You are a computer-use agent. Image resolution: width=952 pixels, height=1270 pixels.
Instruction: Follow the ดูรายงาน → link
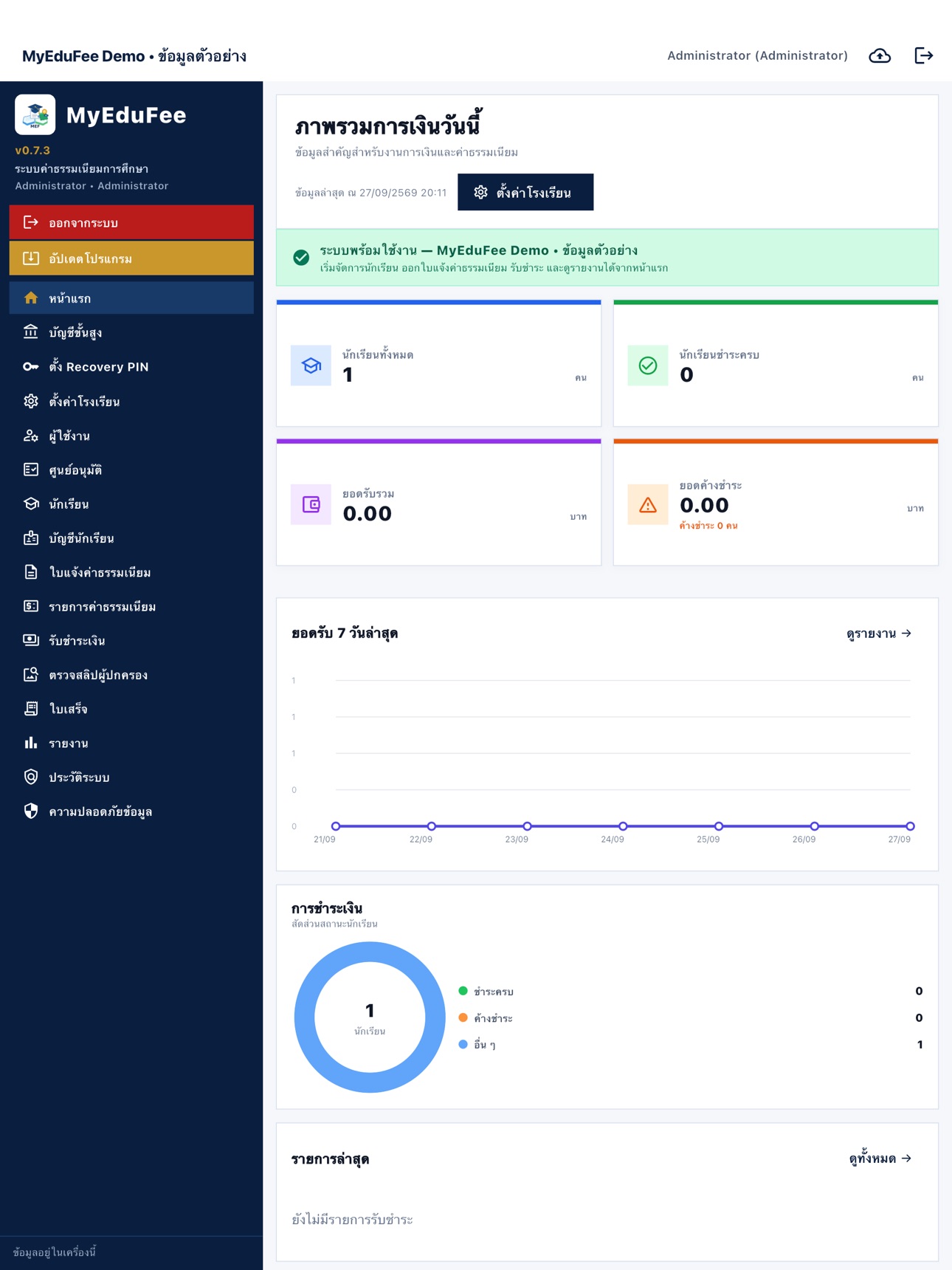(x=879, y=634)
